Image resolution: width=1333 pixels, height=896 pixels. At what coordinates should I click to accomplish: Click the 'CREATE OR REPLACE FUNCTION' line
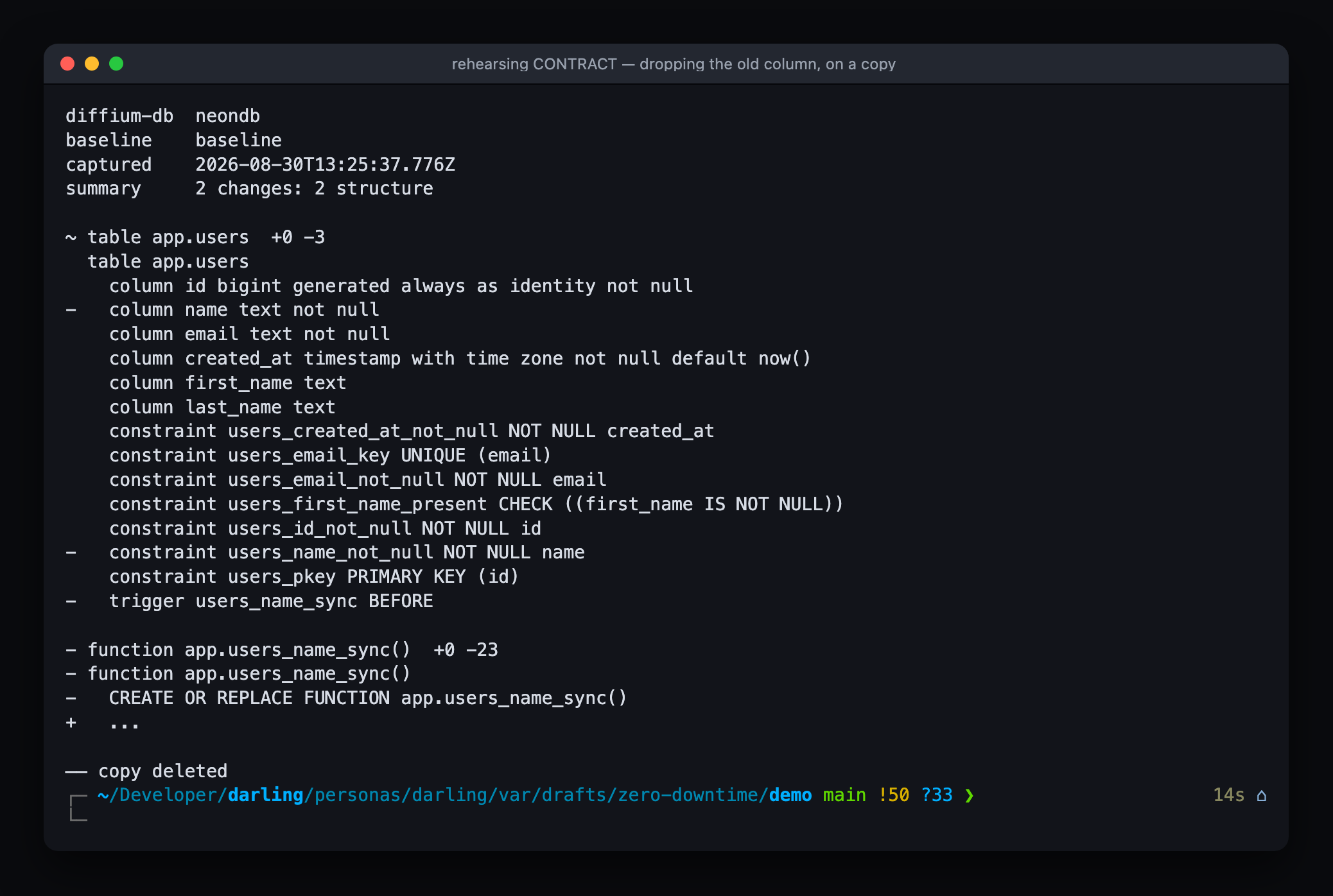click(x=347, y=698)
